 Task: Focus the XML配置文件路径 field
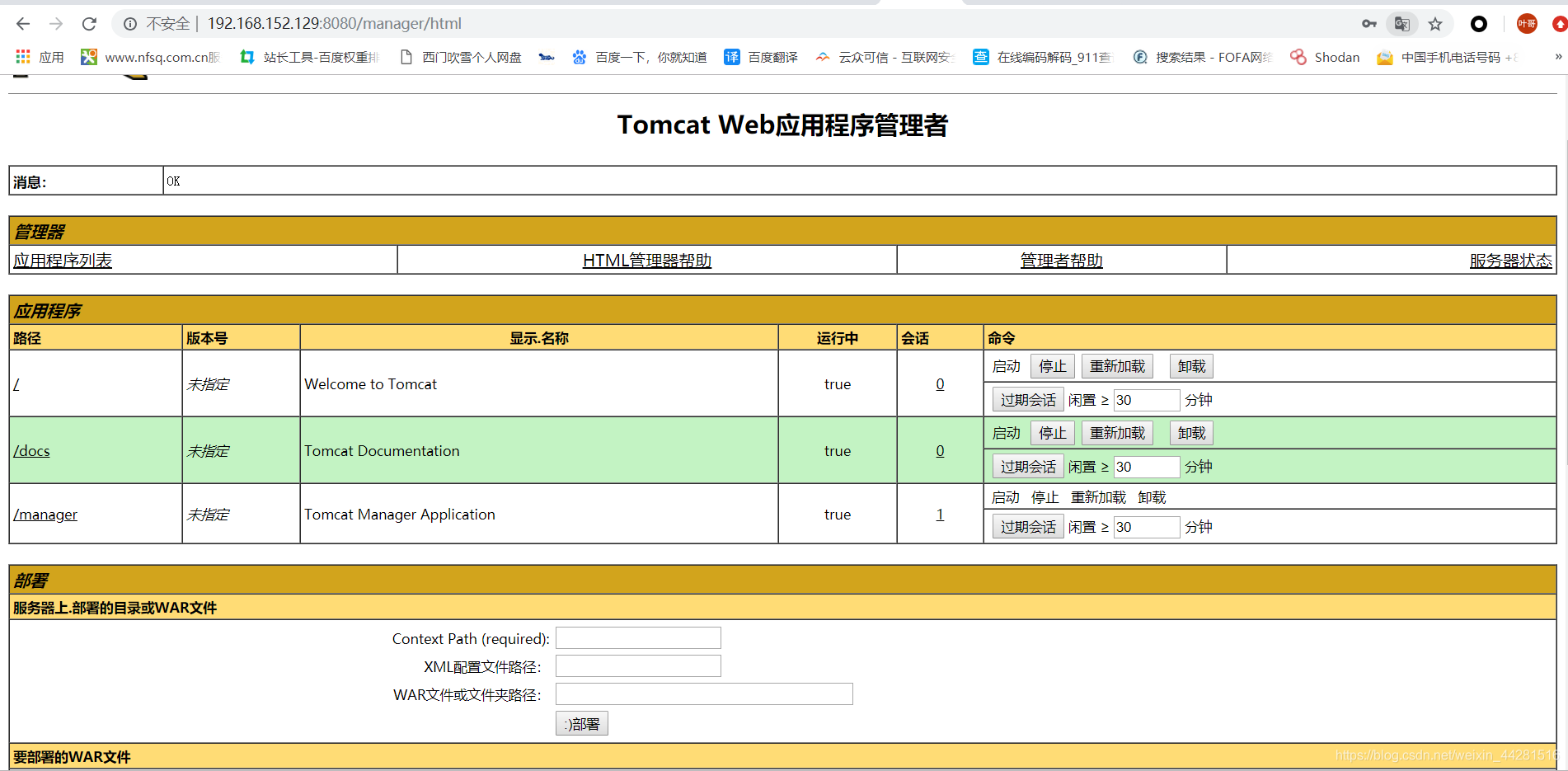[638, 666]
